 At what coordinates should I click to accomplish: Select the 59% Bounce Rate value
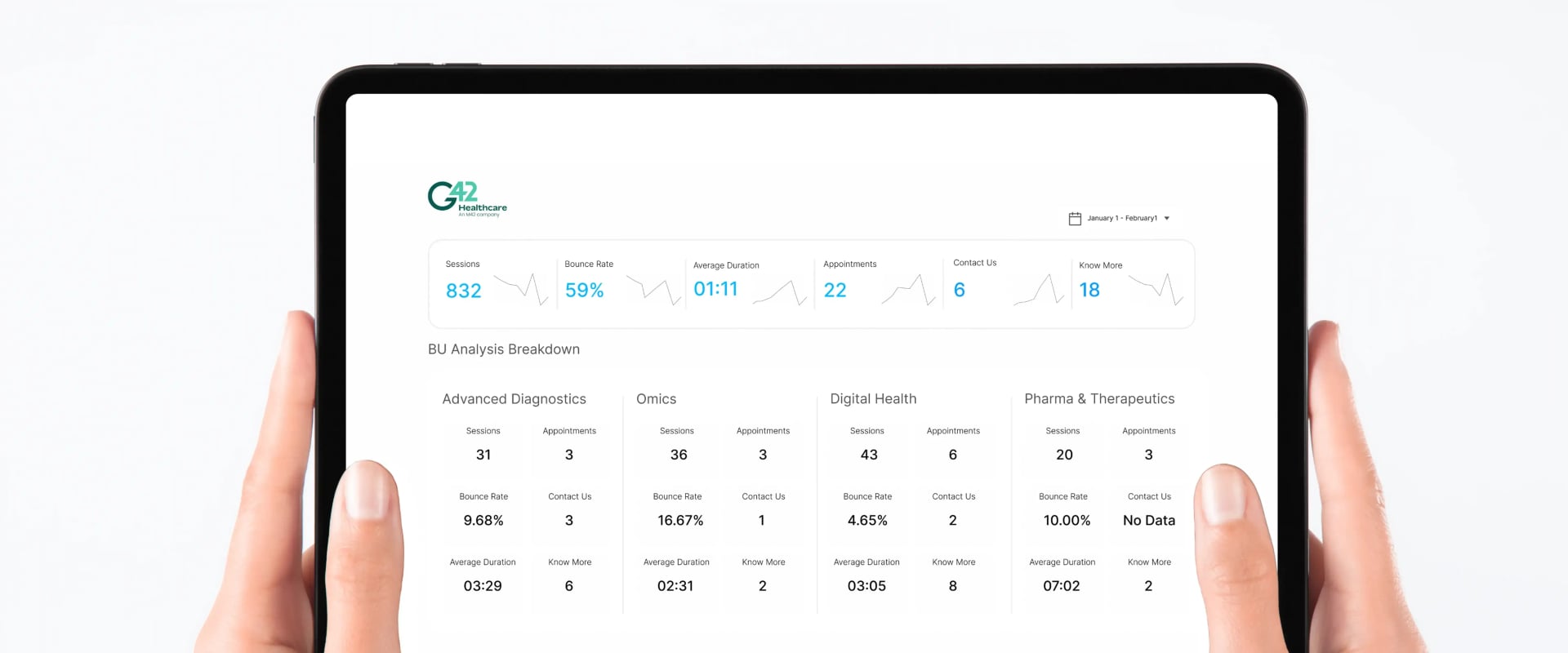[x=584, y=291]
